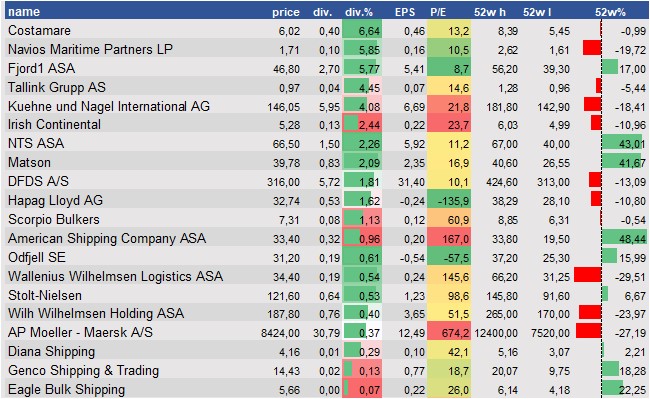Click the green 48,44 bar for American Shipping
The image size is (650, 399).
coord(624,238)
